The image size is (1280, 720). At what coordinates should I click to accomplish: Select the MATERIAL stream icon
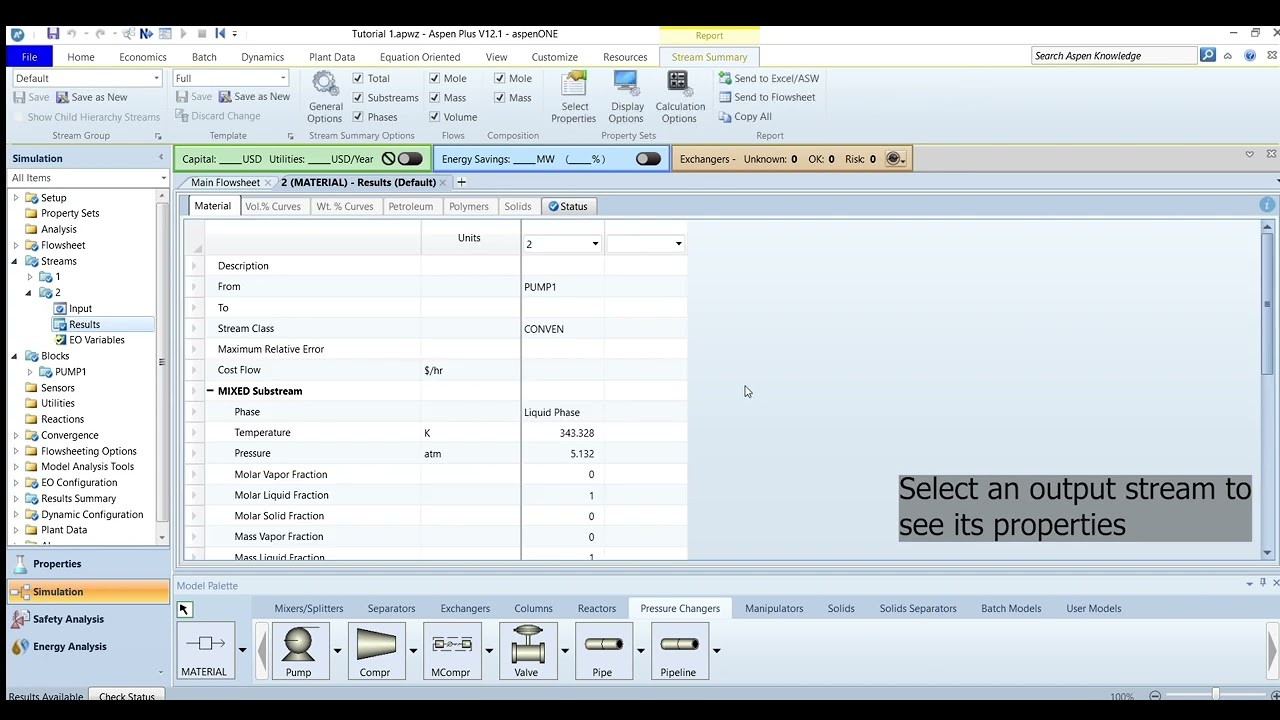point(204,651)
